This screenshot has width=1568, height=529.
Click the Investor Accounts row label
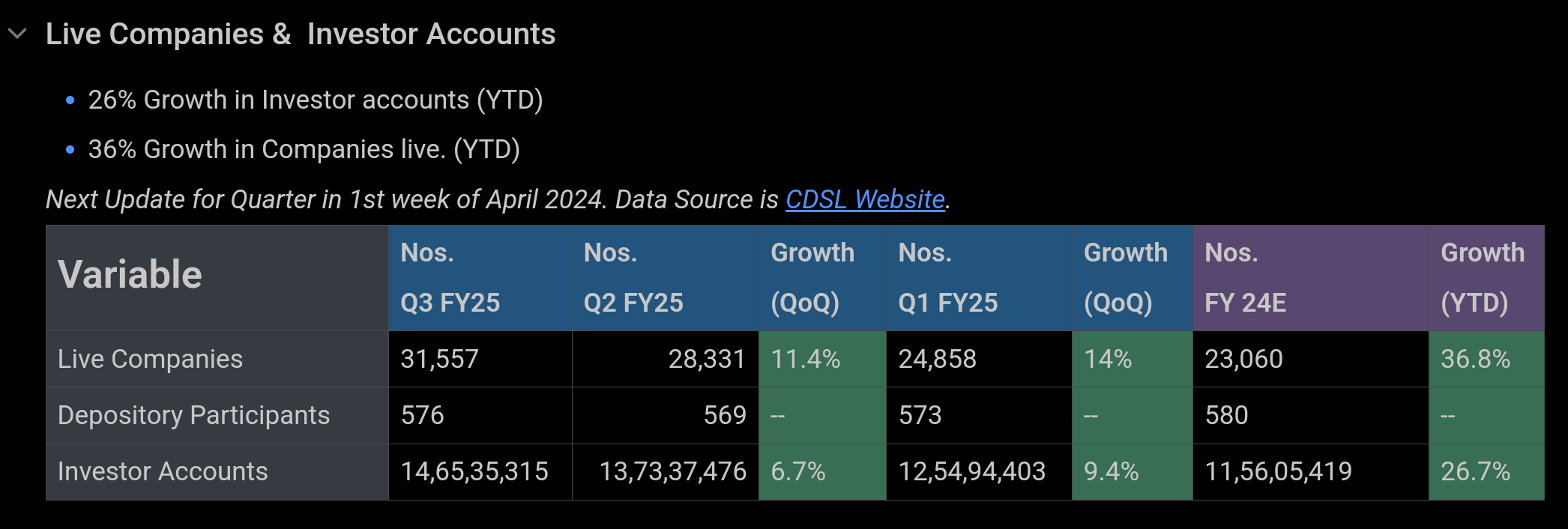pos(163,471)
